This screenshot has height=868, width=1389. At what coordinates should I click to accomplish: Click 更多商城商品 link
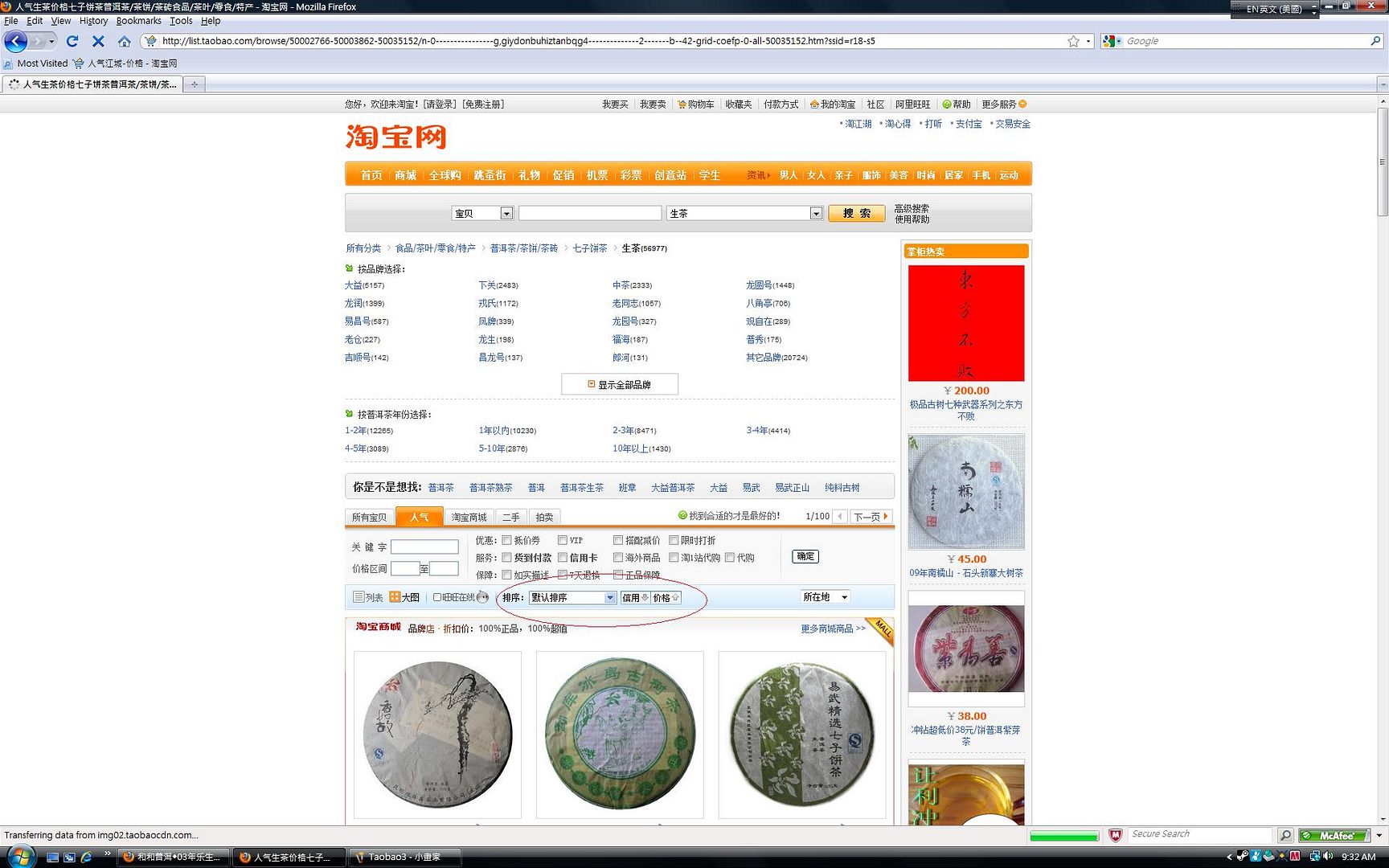(x=833, y=628)
